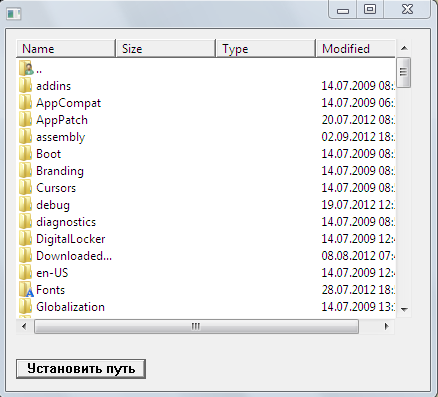438x397 pixels.
Task: Select the AppPatch folder name
Action: tap(62, 120)
